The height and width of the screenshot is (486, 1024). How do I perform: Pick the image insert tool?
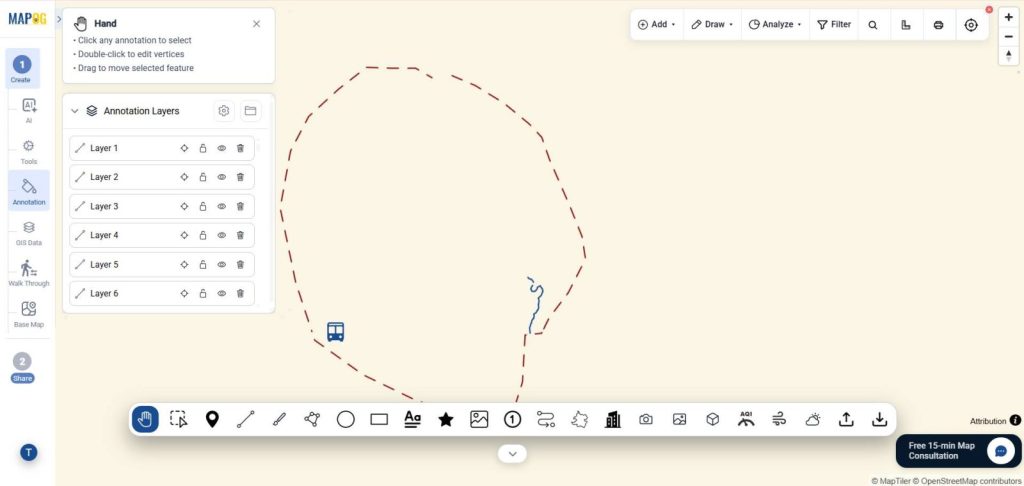click(479, 419)
